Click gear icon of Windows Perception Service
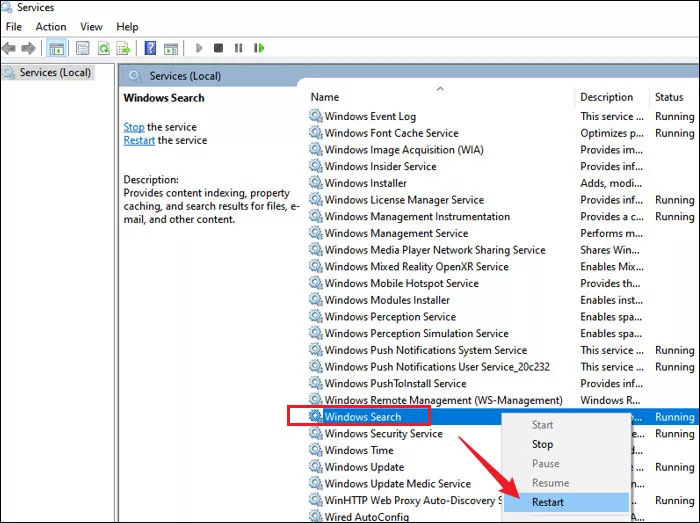Viewport: 700px width, 523px height. click(x=316, y=316)
